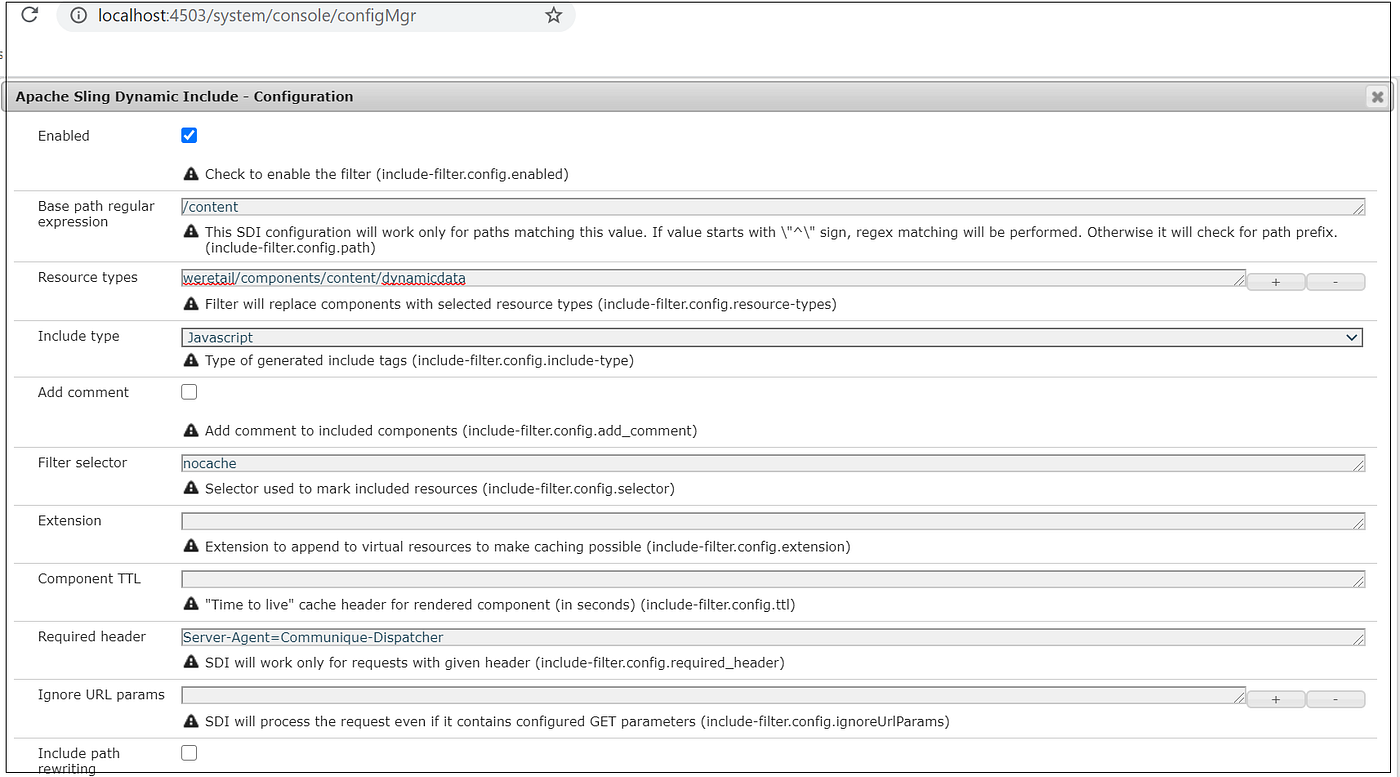Click the warning icon beside 'Add comment to included components'
The height and width of the screenshot is (777, 1400).
point(191,431)
